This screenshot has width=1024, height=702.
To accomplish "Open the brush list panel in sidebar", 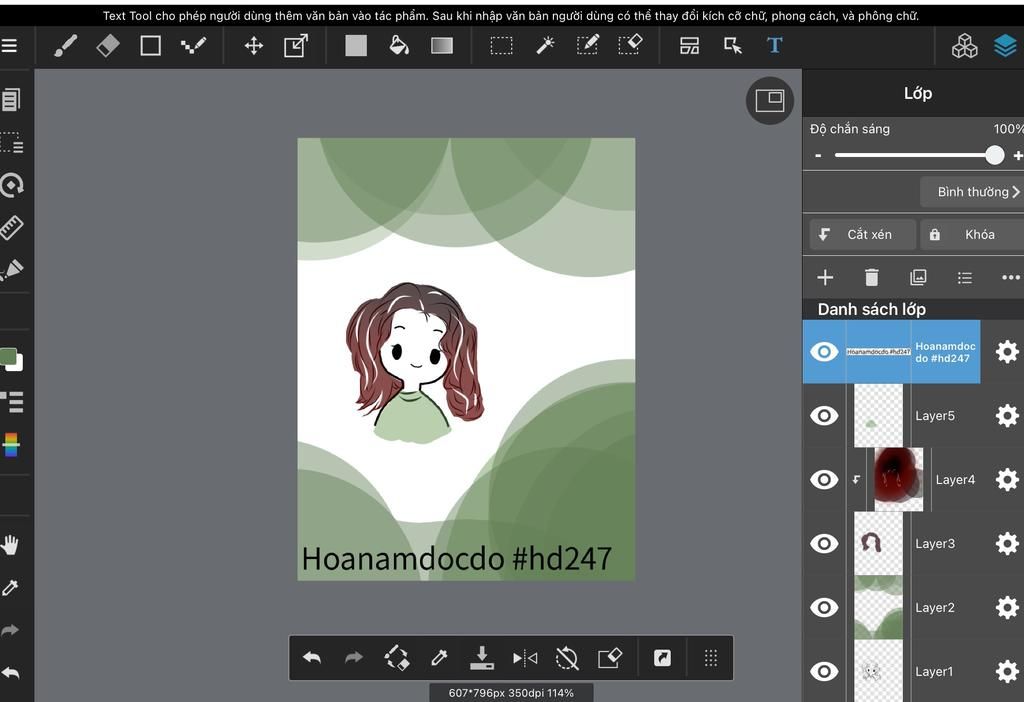I will tap(12, 402).
